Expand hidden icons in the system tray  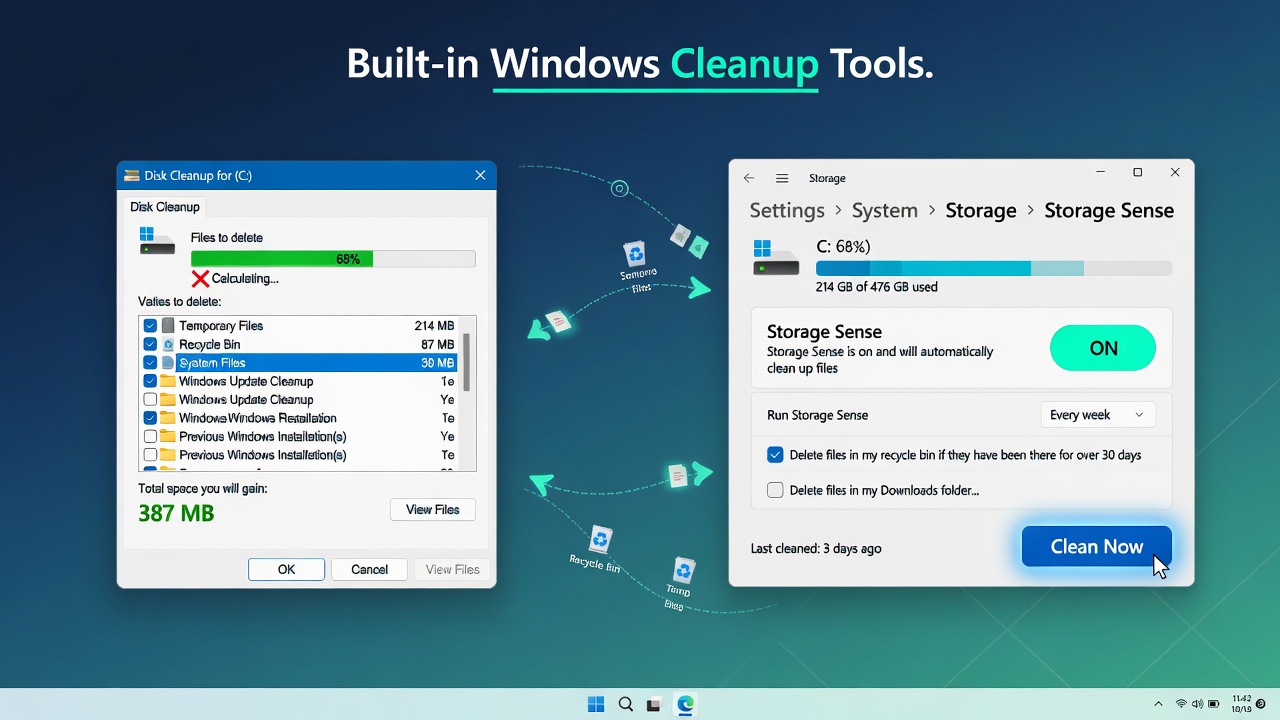(x=1158, y=704)
